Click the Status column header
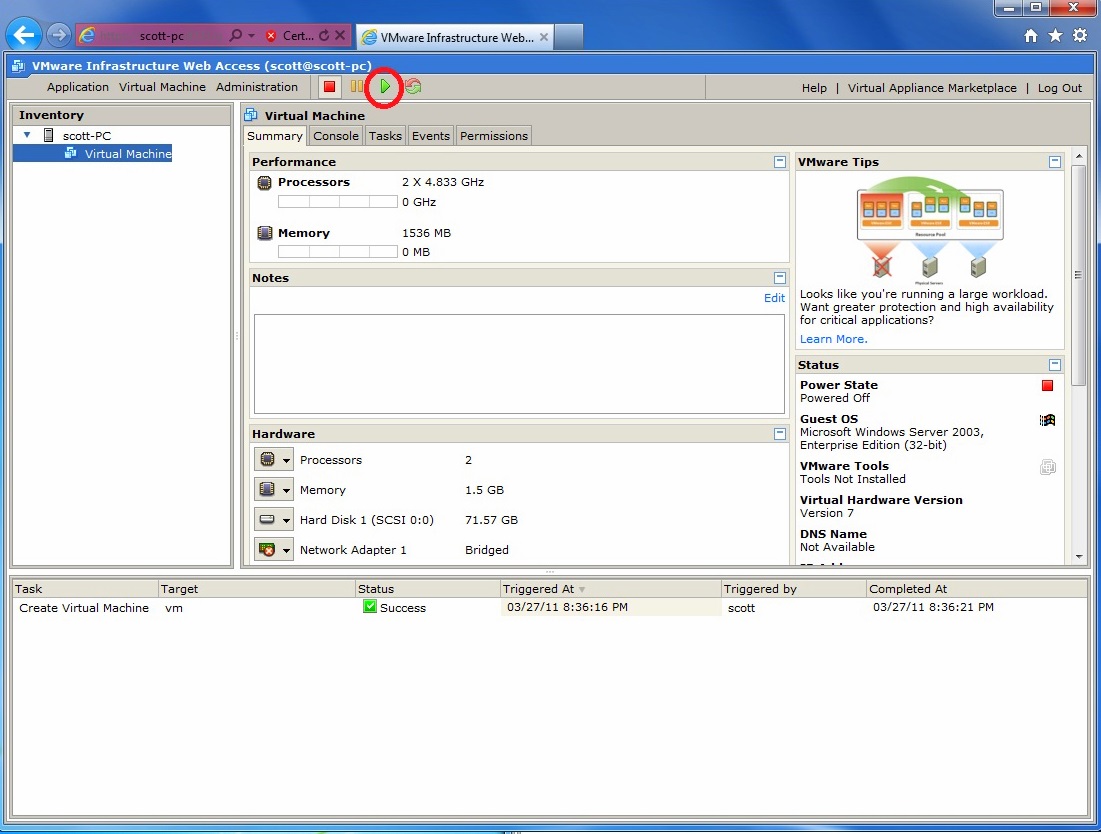 tap(427, 589)
